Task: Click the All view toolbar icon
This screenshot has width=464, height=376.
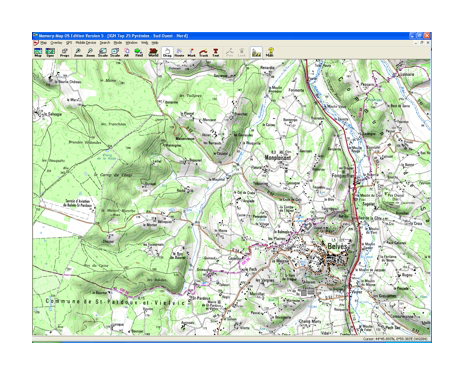Action: (x=127, y=52)
